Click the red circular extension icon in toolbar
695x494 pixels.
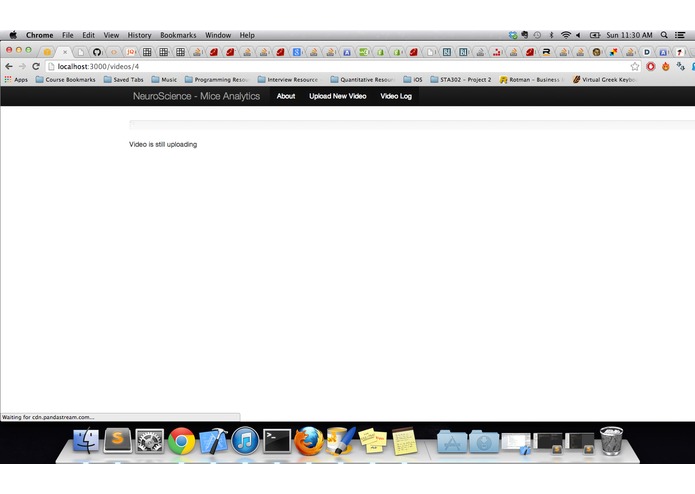coord(650,66)
